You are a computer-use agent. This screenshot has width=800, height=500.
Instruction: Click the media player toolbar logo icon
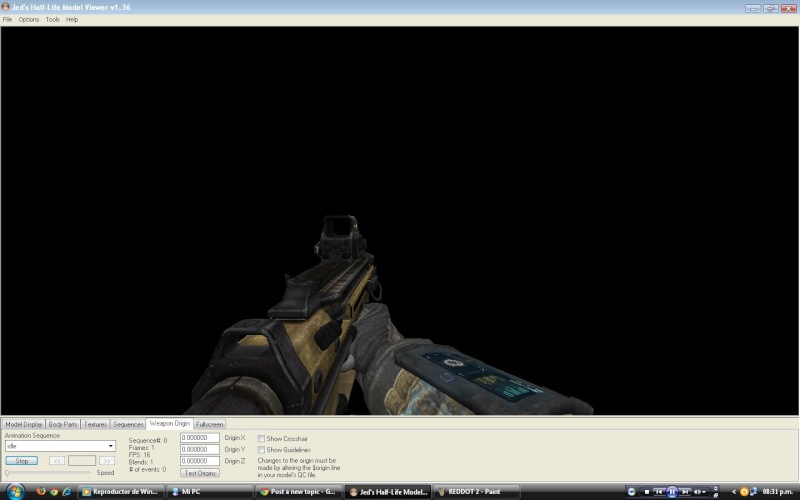(x=632, y=492)
